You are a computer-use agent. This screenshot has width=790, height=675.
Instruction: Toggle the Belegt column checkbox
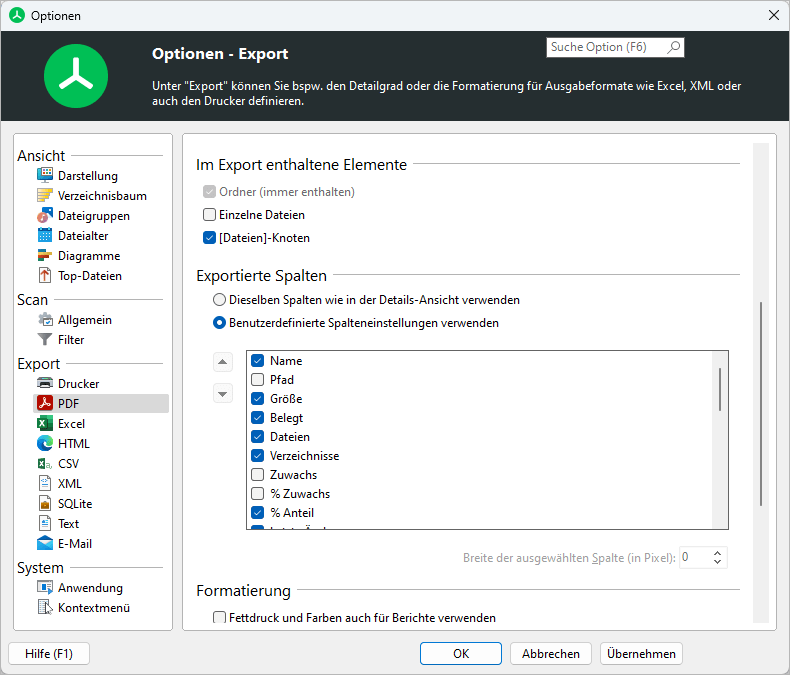[257, 418]
